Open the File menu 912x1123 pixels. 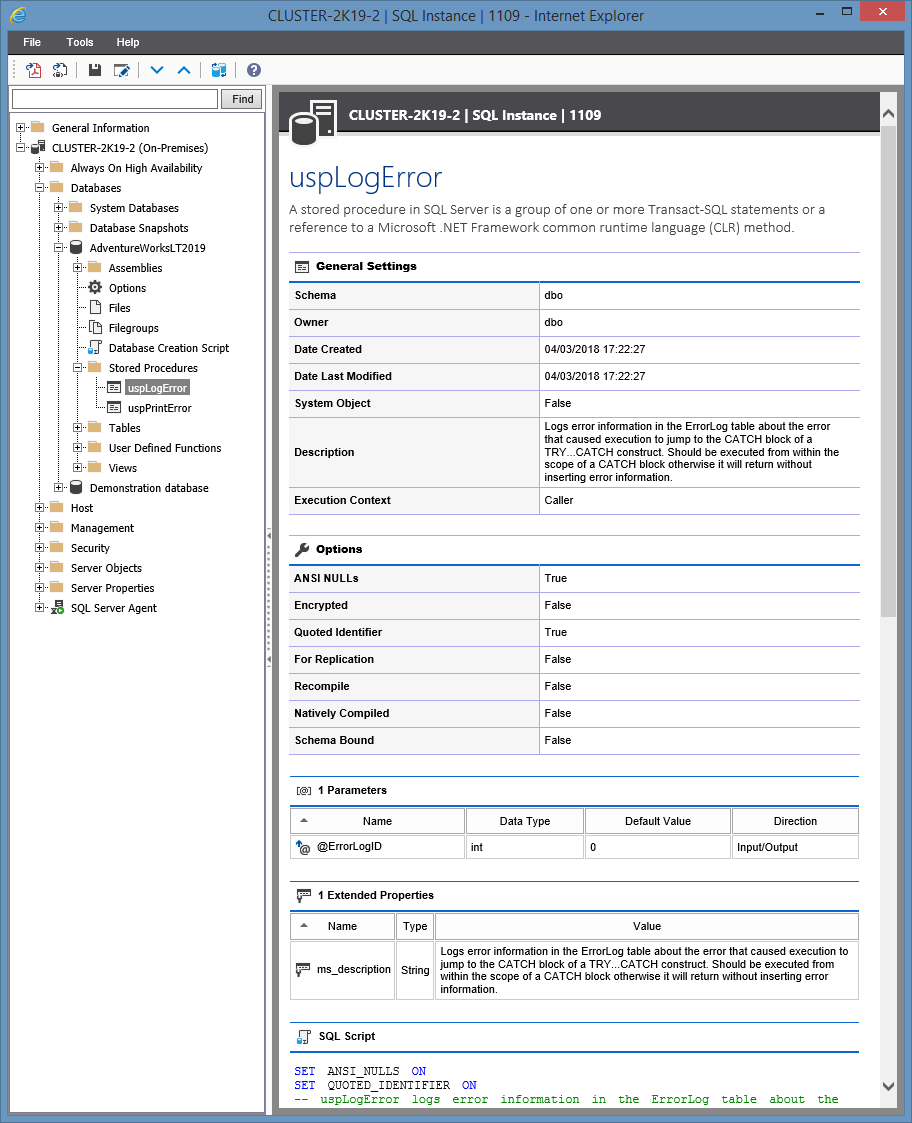point(32,42)
